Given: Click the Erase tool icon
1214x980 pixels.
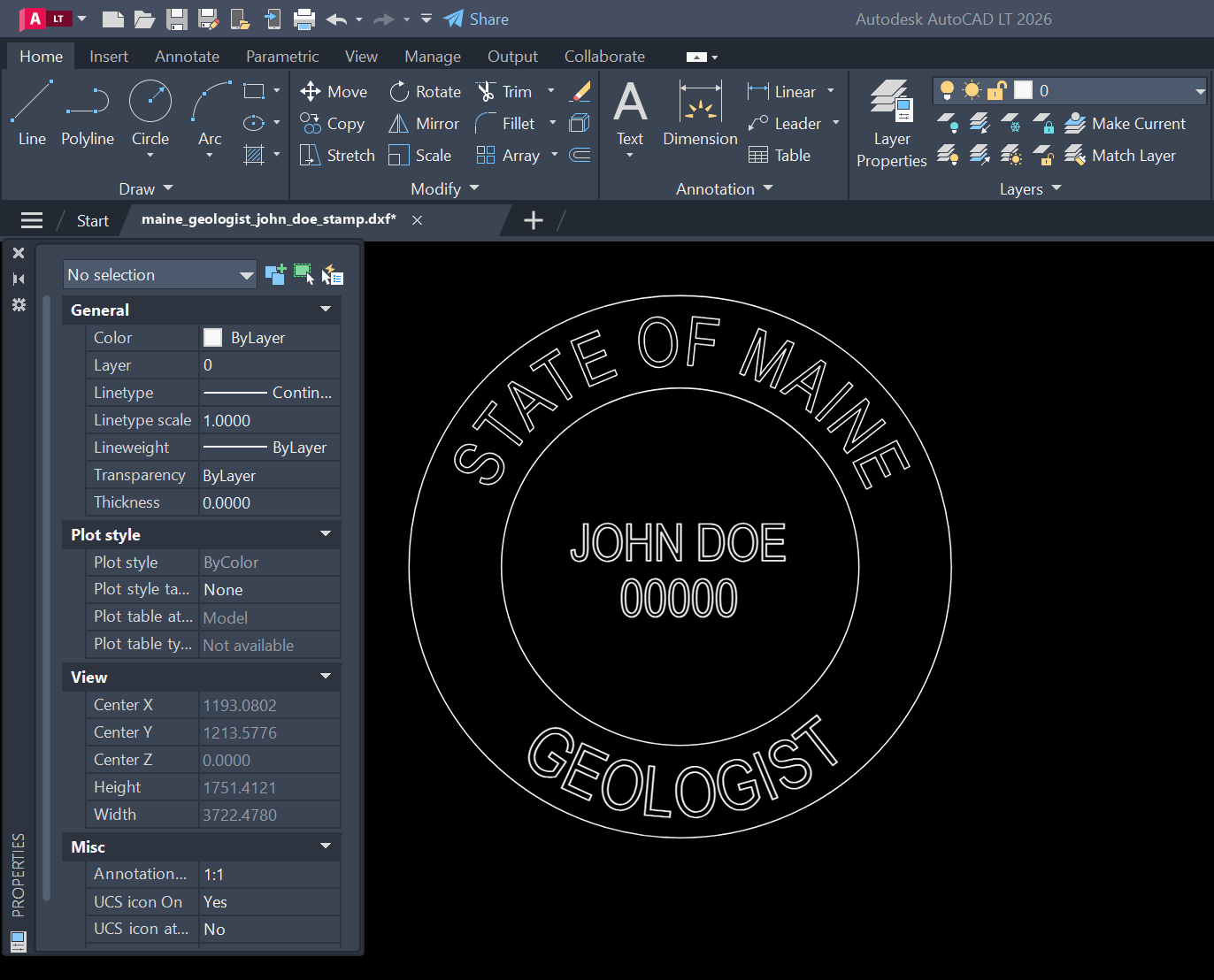Looking at the screenshot, I should point(580,91).
